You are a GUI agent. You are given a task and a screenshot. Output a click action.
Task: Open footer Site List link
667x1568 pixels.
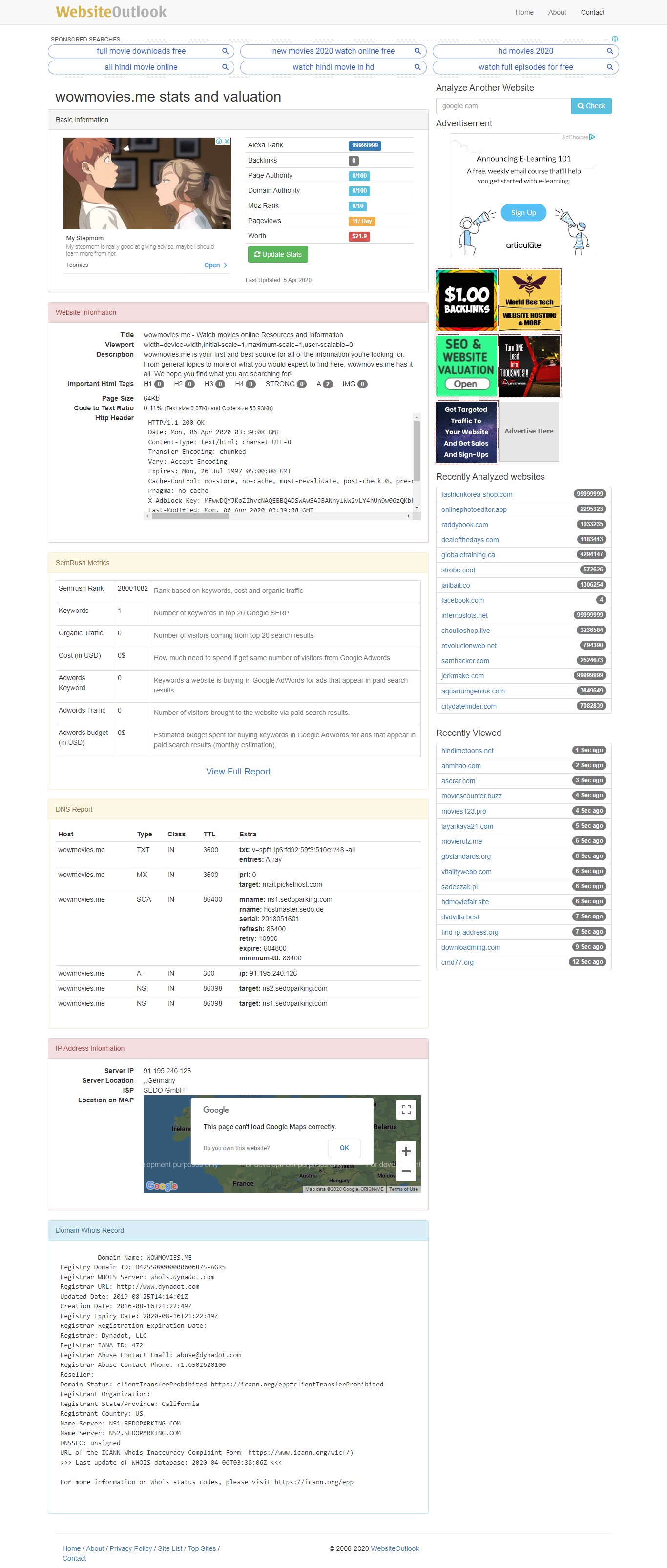tap(170, 1549)
